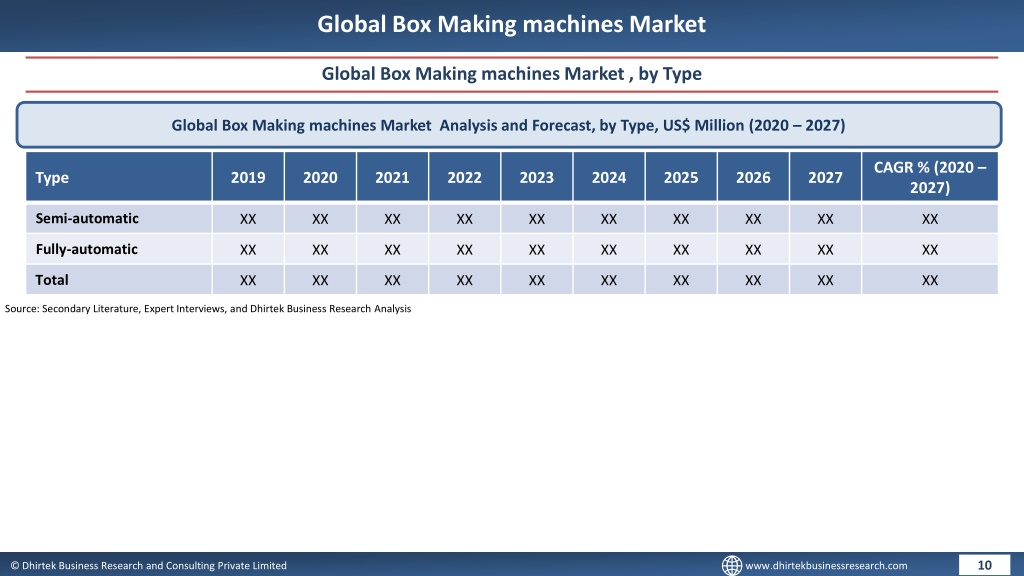Click the Analysis and Forecast banner box
Viewport: 1024px width, 576px height.
click(x=509, y=125)
